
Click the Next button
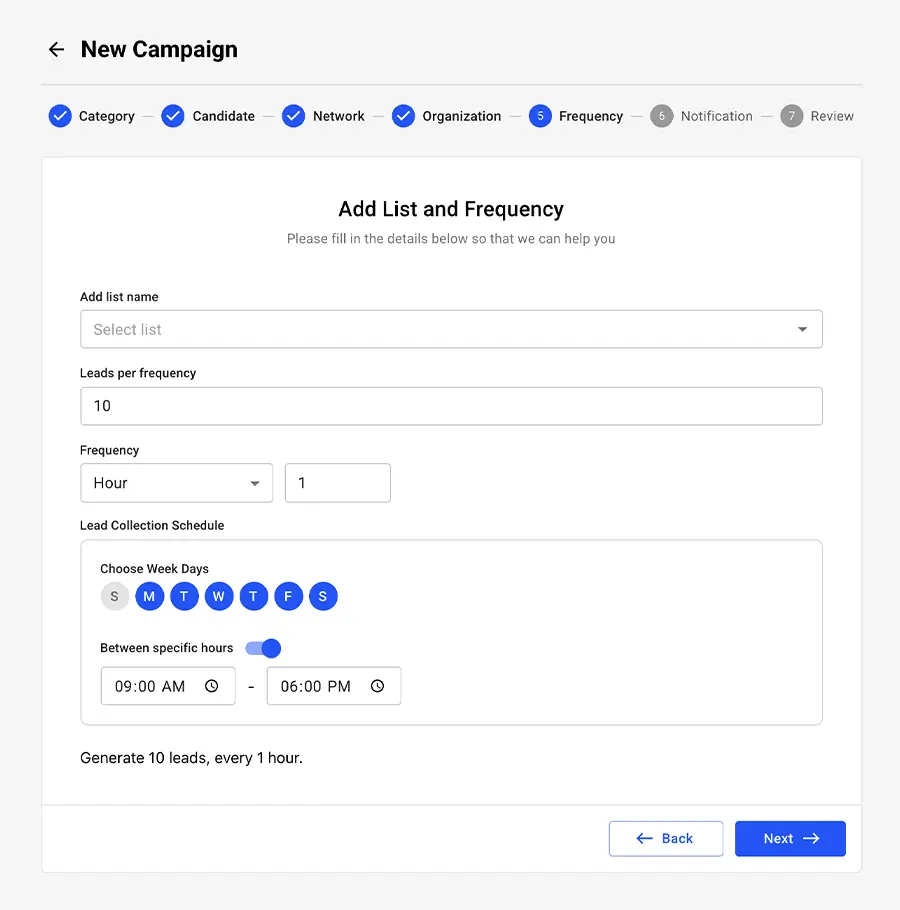click(790, 838)
